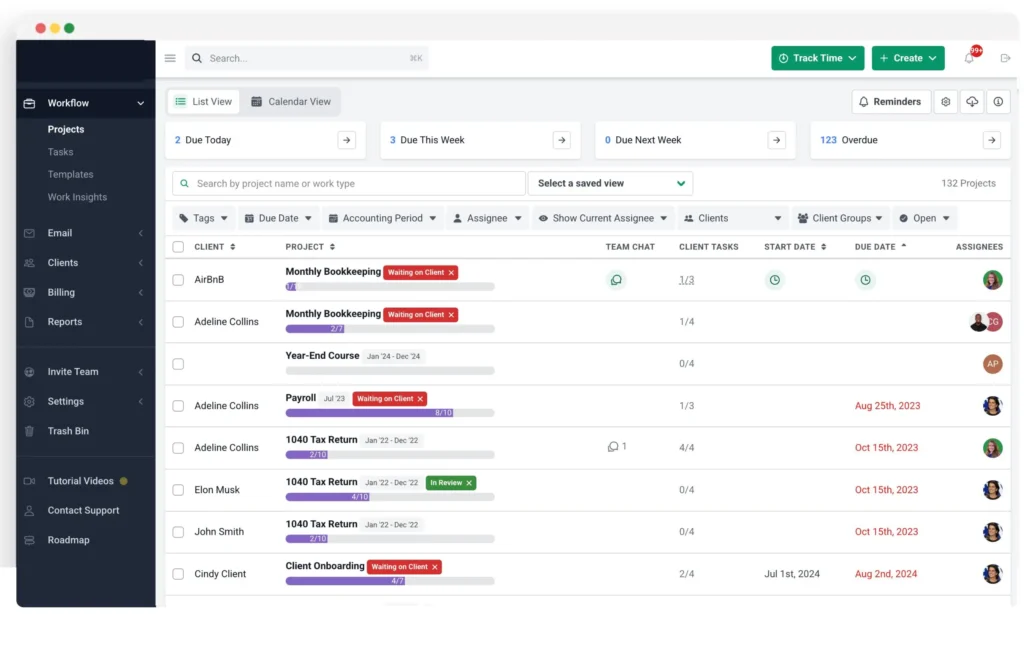Screen dimensions: 1024x672
Task: Click the Client Onboarding 4/7 progress bar
Action: 390,581
